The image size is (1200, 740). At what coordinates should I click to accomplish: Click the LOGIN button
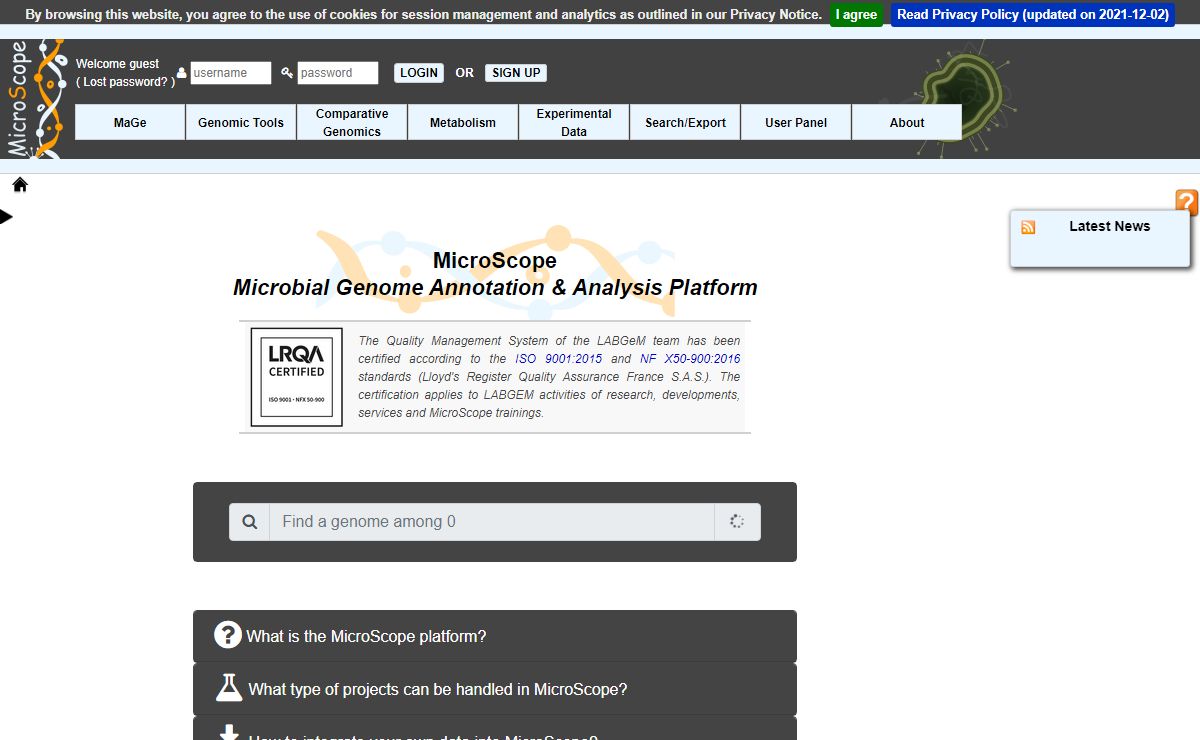pos(419,73)
